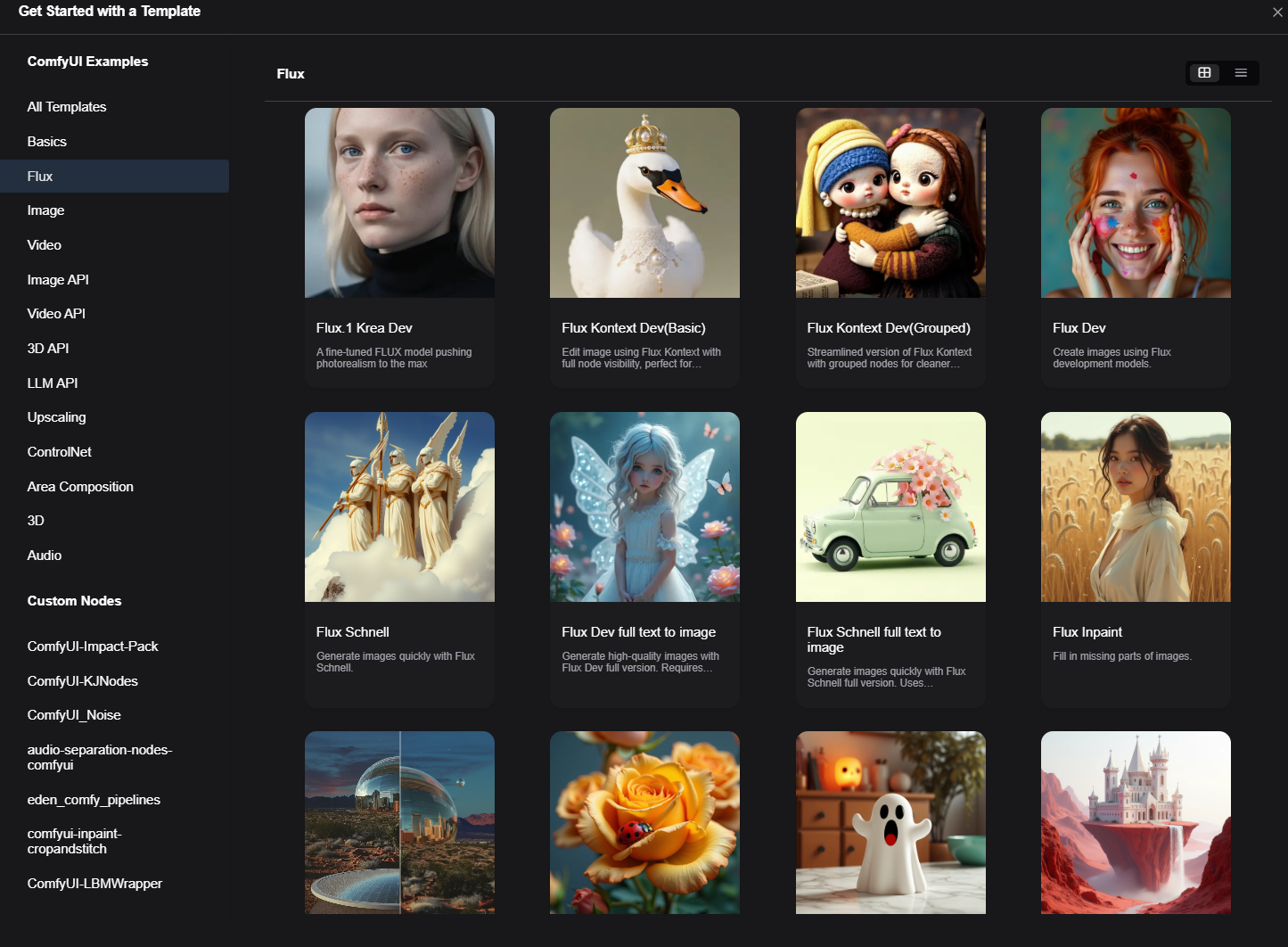1288x947 pixels.
Task: Select the 3D API category
Action: click(x=114, y=349)
